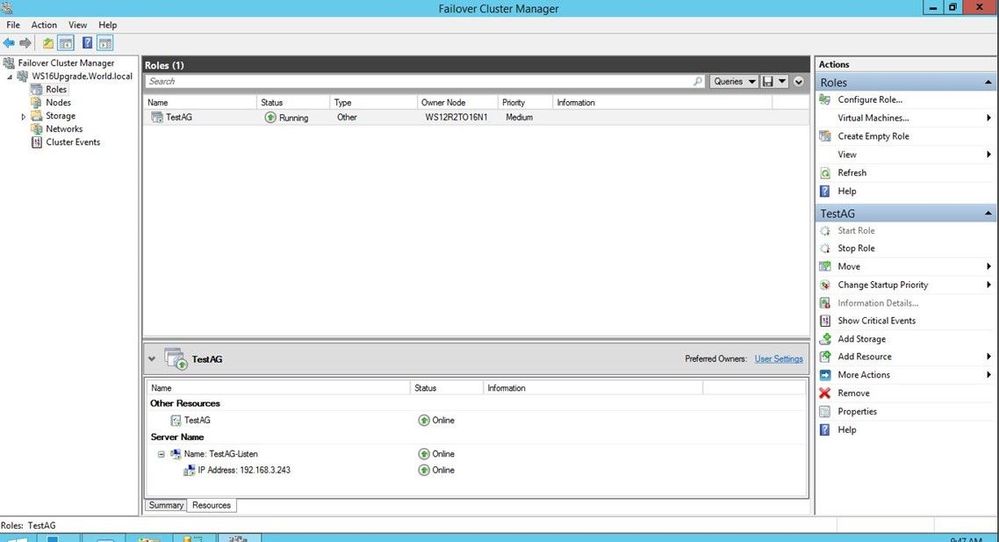Click the Failover Cluster Manager root icon
The image size is (999, 542).
coord(8,63)
